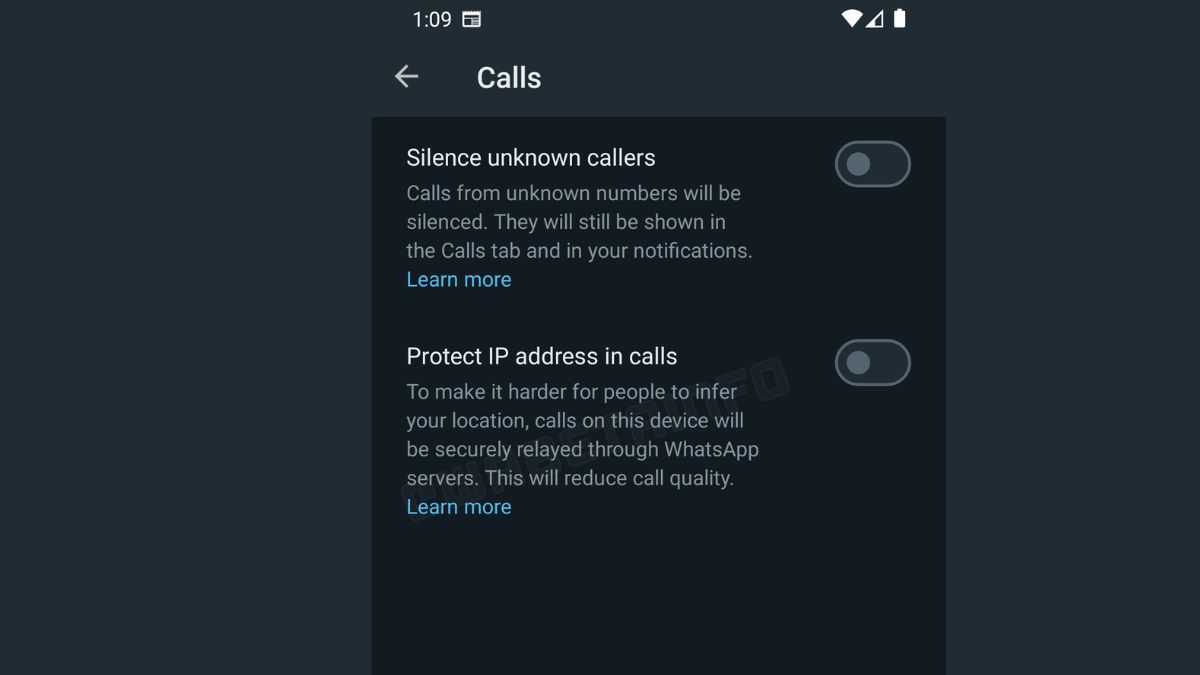Viewport: 1200px width, 675px height.
Task: Go back using the arrow icon
Action: tap(406, 76)
